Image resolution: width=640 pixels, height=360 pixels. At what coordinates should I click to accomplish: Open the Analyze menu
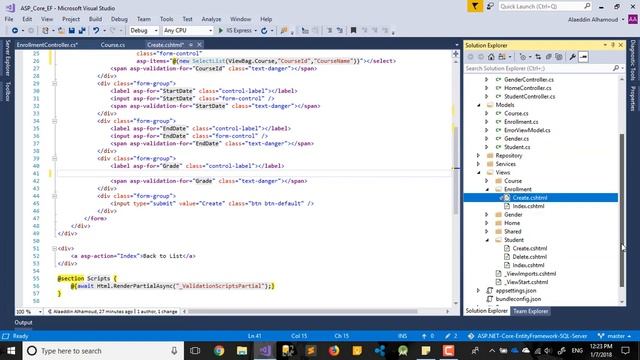point(211,19)
